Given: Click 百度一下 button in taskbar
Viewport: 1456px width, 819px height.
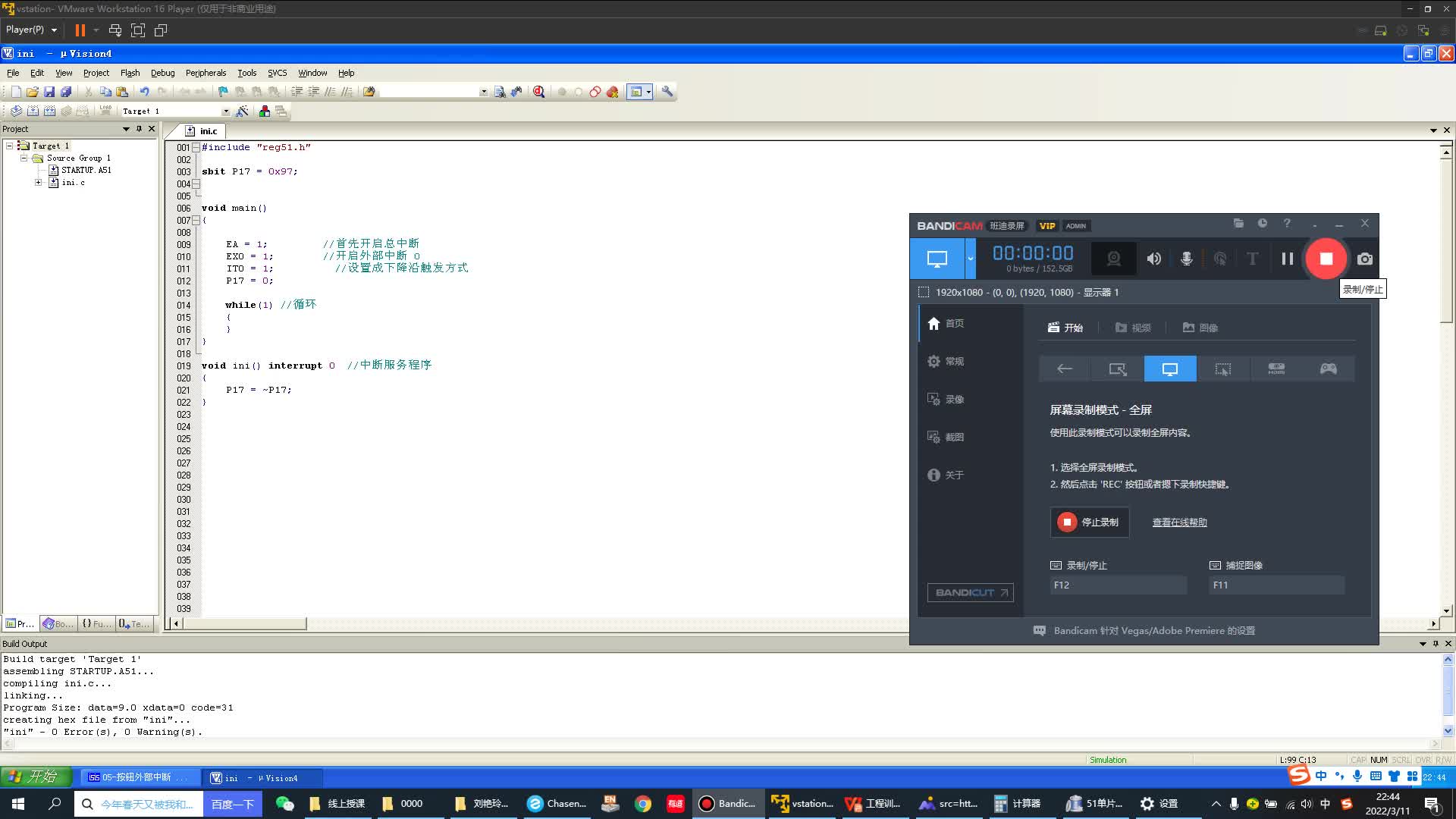Looking at the screenshot, I should [x=233, y=804].
